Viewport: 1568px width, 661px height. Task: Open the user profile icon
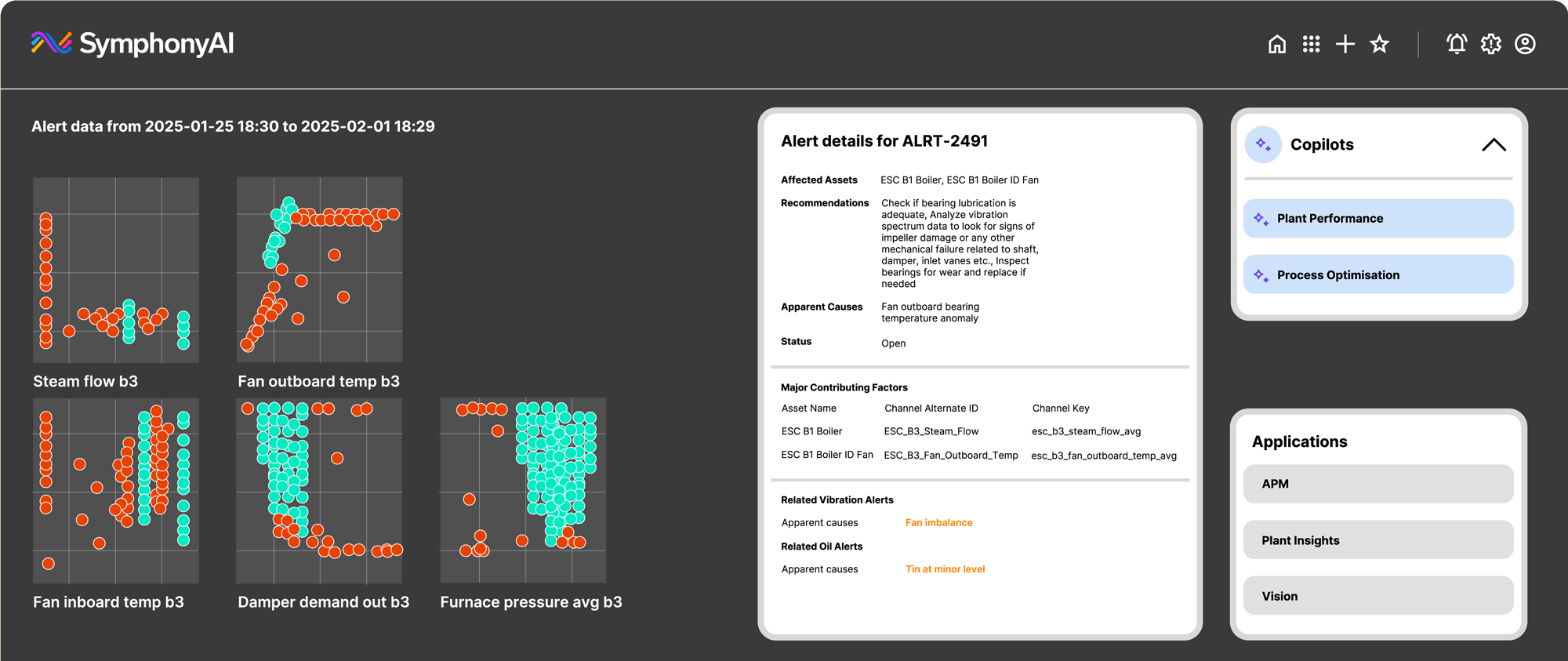[x=1525, y=44]
